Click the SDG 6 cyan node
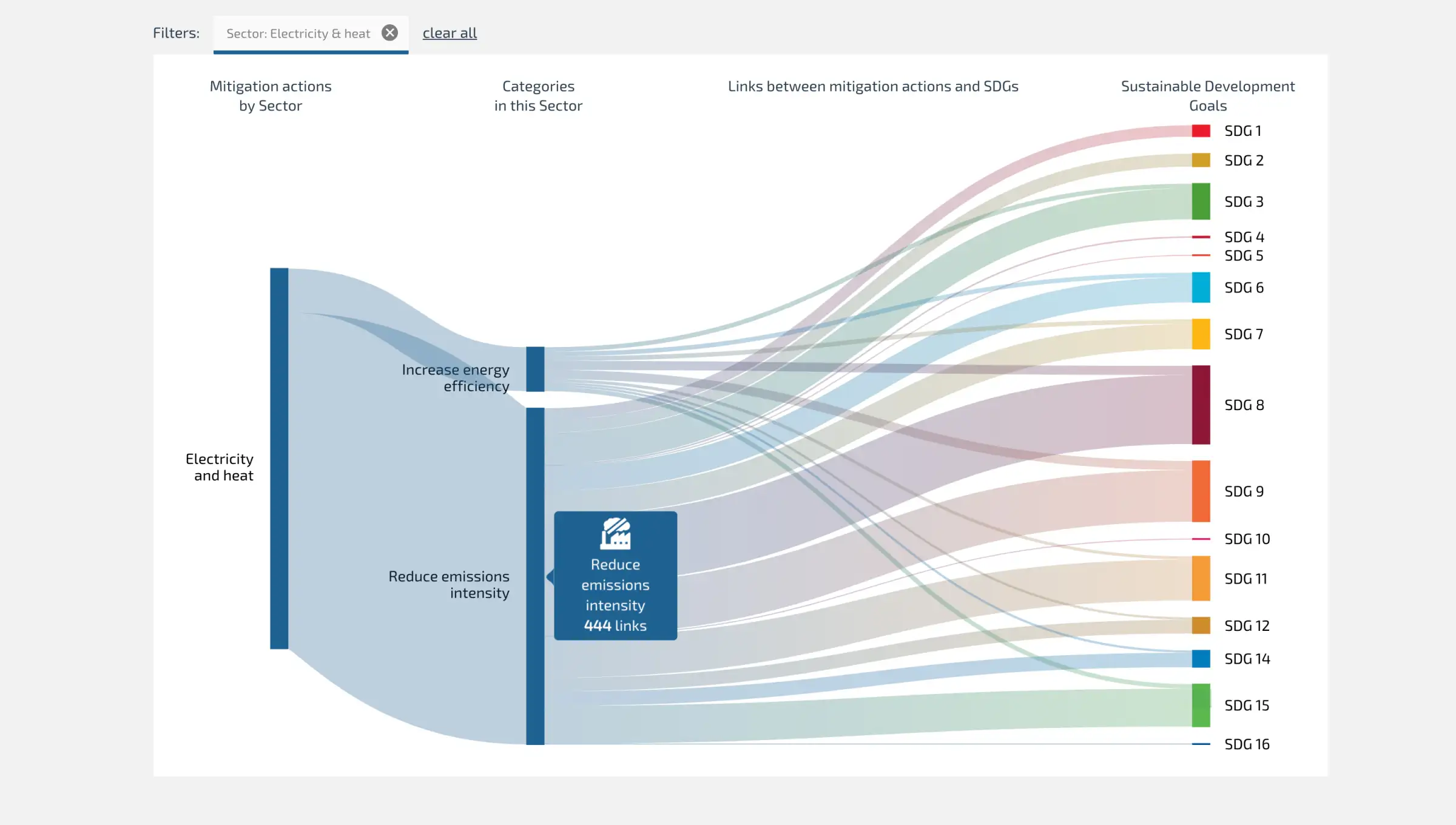 coord(1201,288)
